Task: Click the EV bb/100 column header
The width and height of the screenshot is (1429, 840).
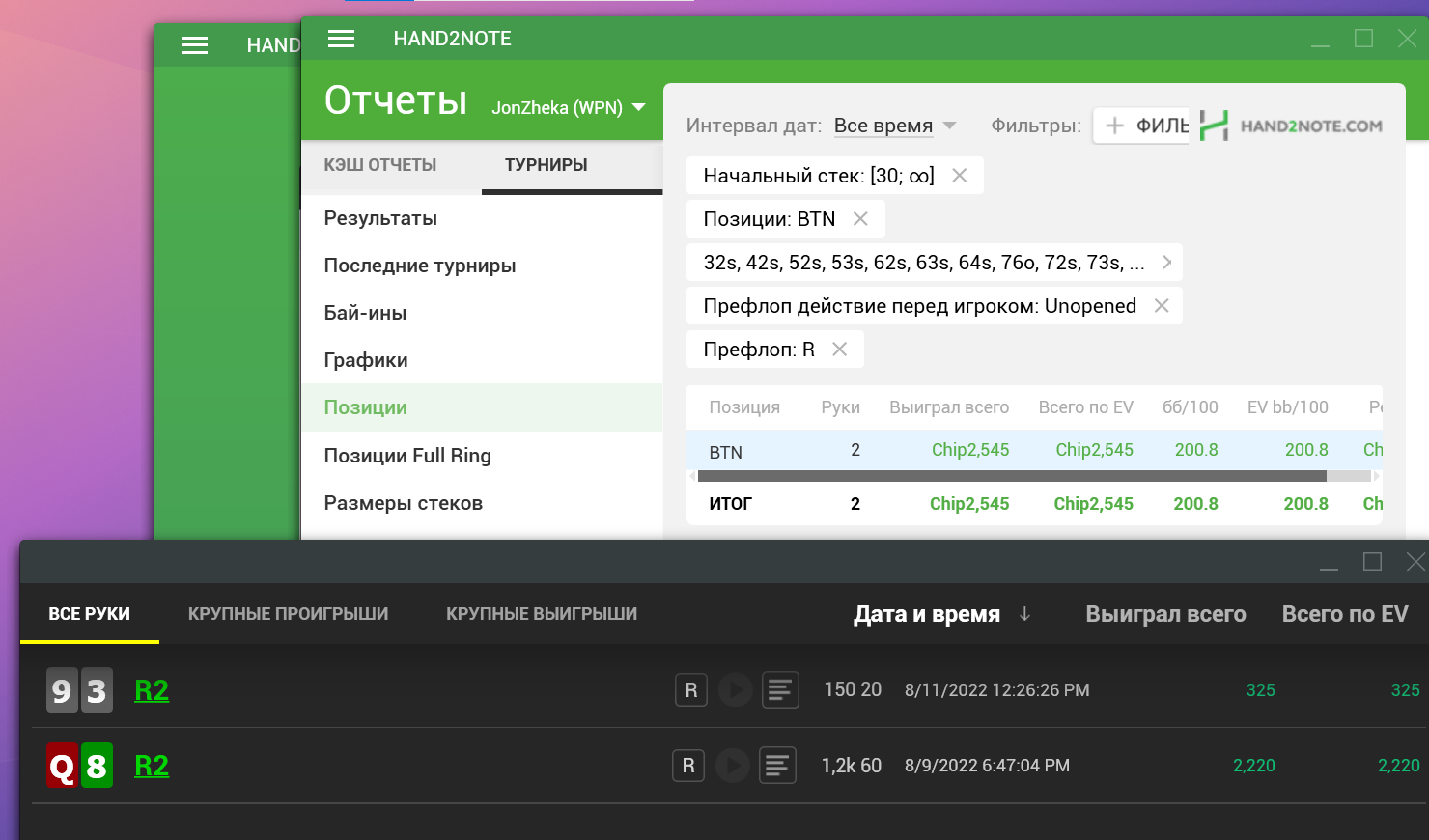Action: [1288, 407]
